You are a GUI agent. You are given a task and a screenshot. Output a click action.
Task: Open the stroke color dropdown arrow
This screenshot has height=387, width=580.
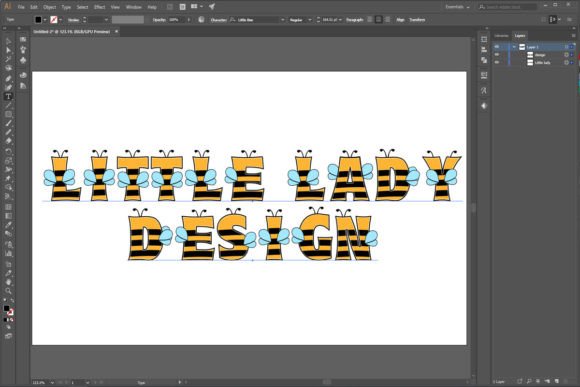(61, 20)
